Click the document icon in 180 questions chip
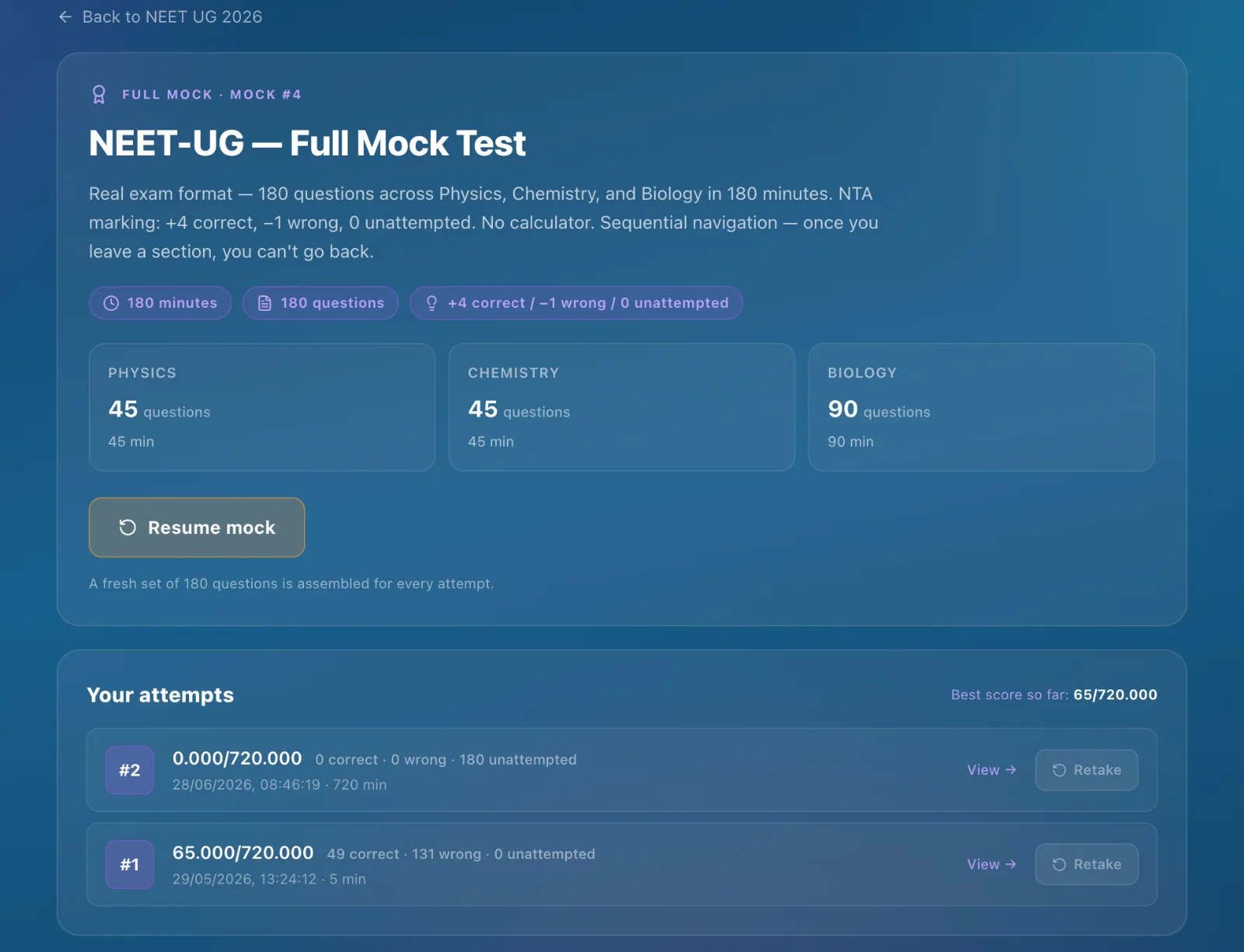Screen dimensions: 1244x952 pos(264,303)
